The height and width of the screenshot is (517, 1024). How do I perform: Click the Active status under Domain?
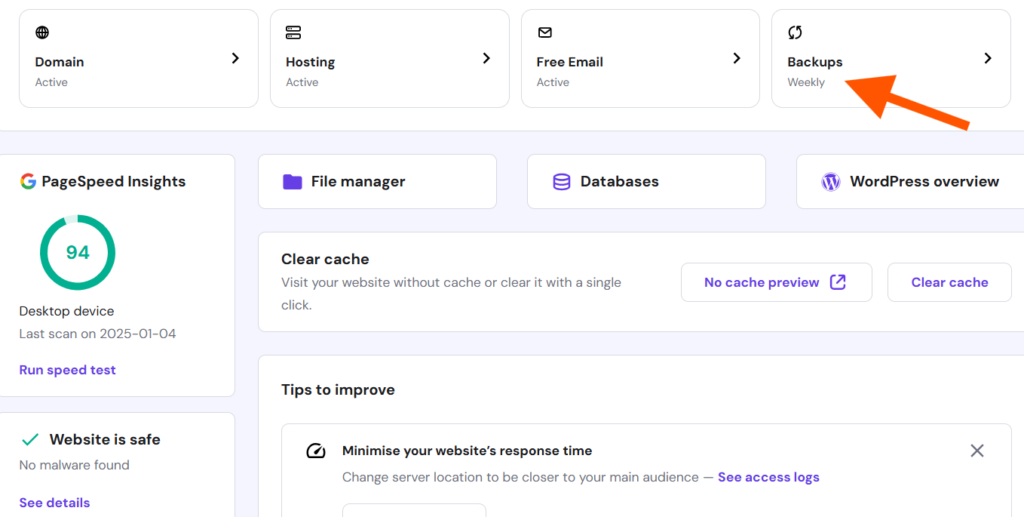tap(52, 82)
